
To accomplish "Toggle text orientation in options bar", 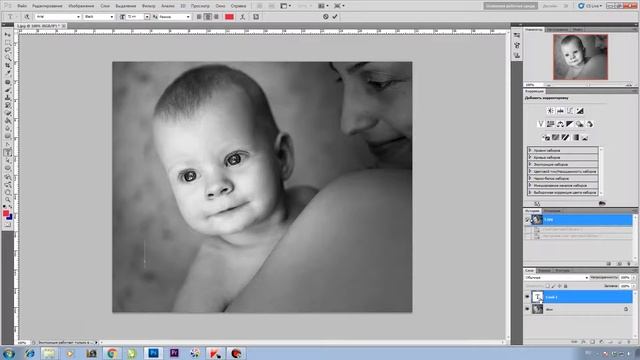I will [x=27, y=17].
